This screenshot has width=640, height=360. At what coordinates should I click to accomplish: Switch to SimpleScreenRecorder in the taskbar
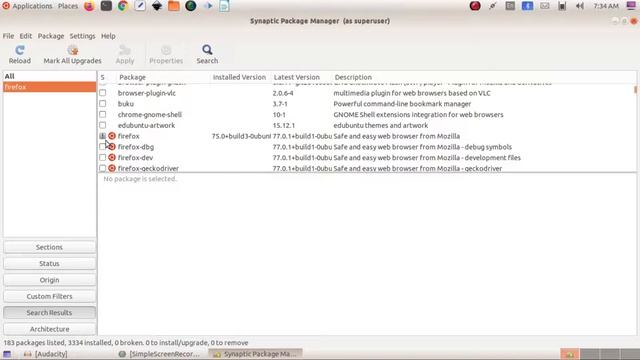coord(159,354)
